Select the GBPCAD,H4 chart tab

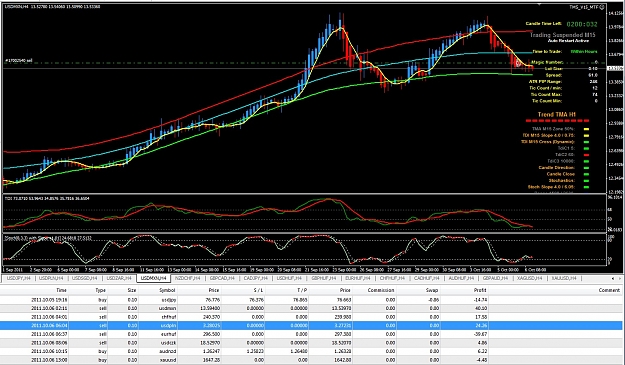pyautogui.click(x=222, y=278)
